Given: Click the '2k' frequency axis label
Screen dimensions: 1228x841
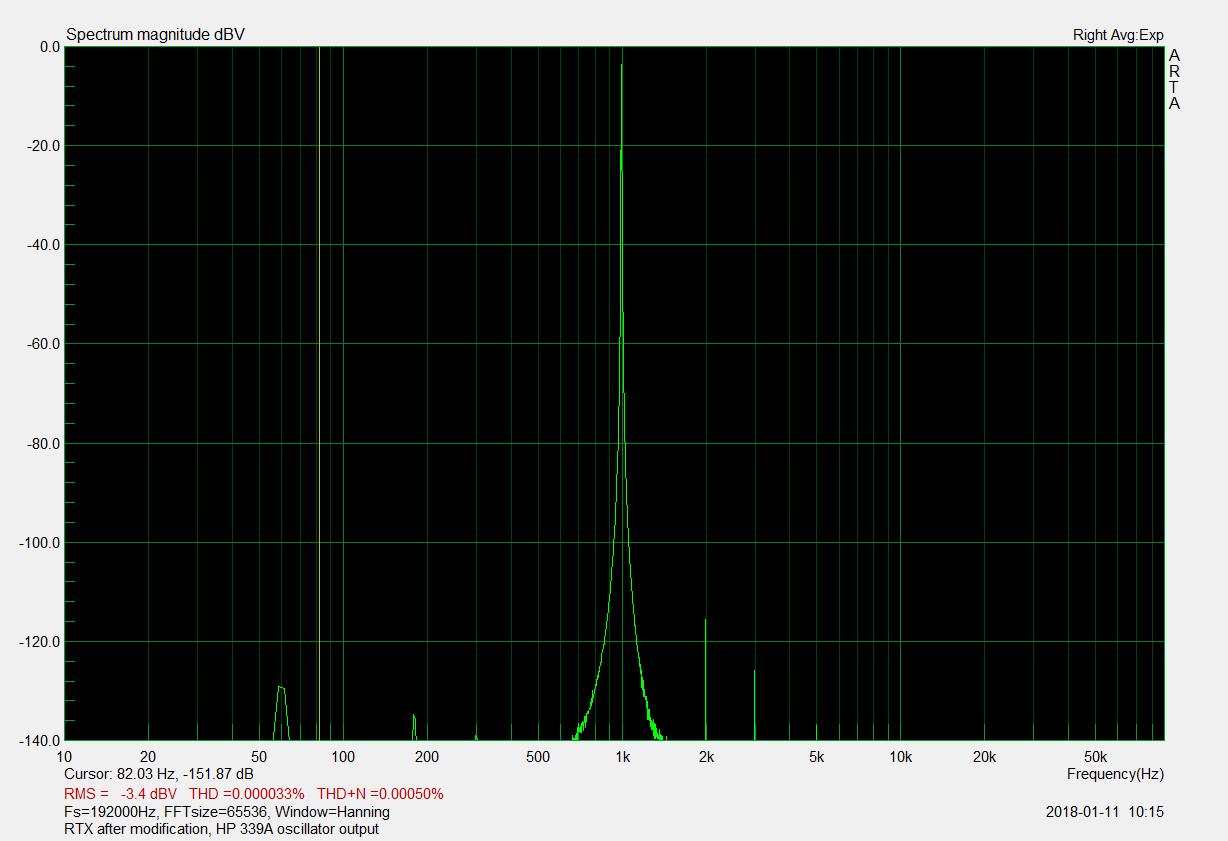Looking at the screenshot, I should [x=706, y=757].
